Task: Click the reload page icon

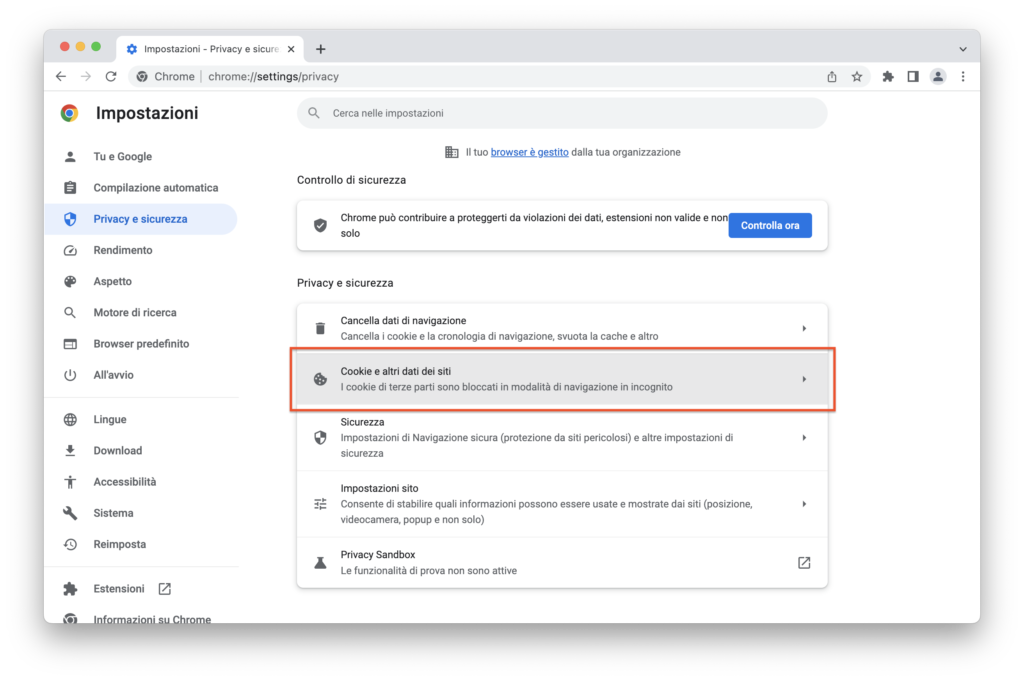Action: click(111, 76)
